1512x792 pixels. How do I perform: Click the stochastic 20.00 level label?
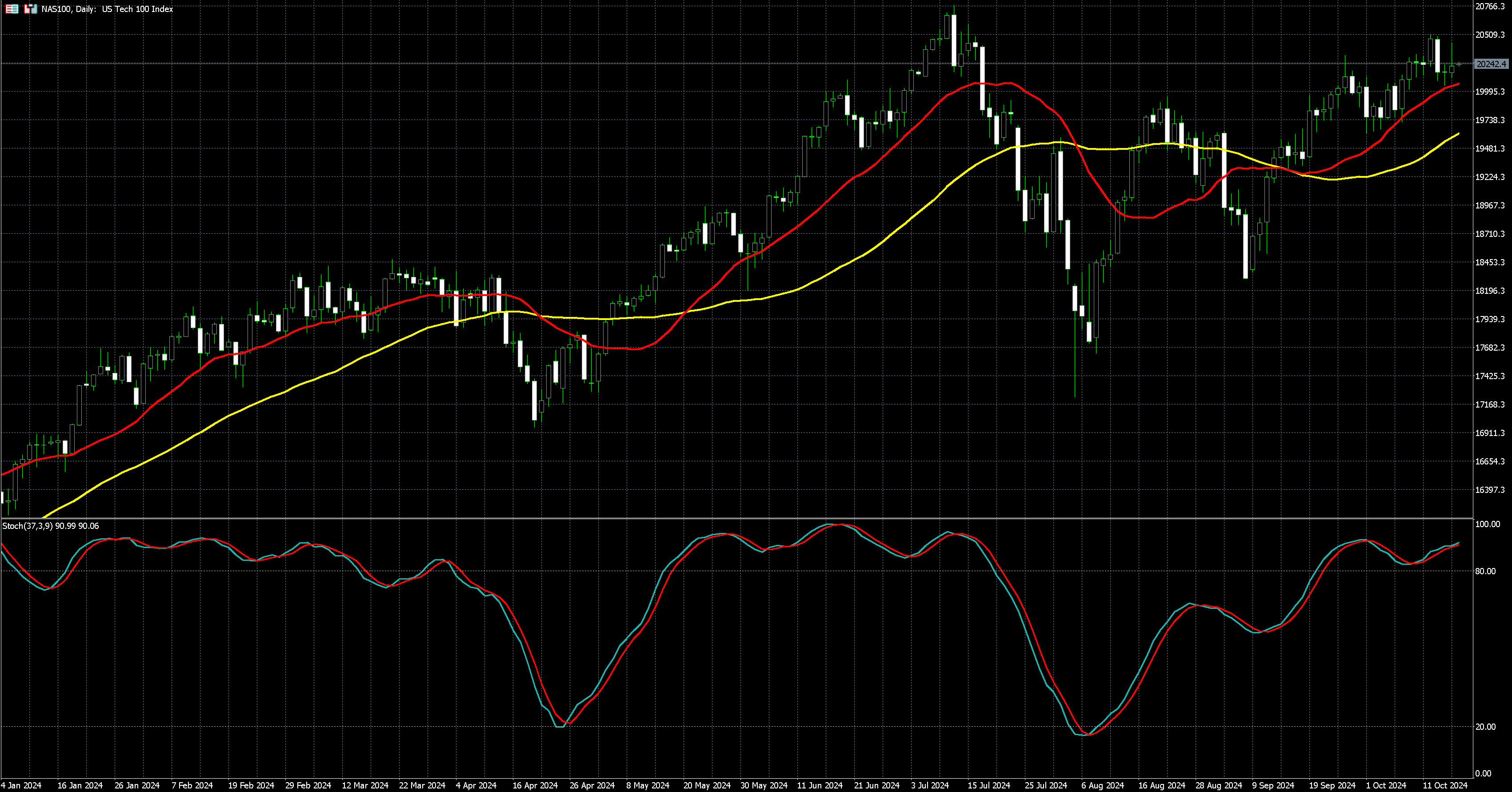point(1485,727)
